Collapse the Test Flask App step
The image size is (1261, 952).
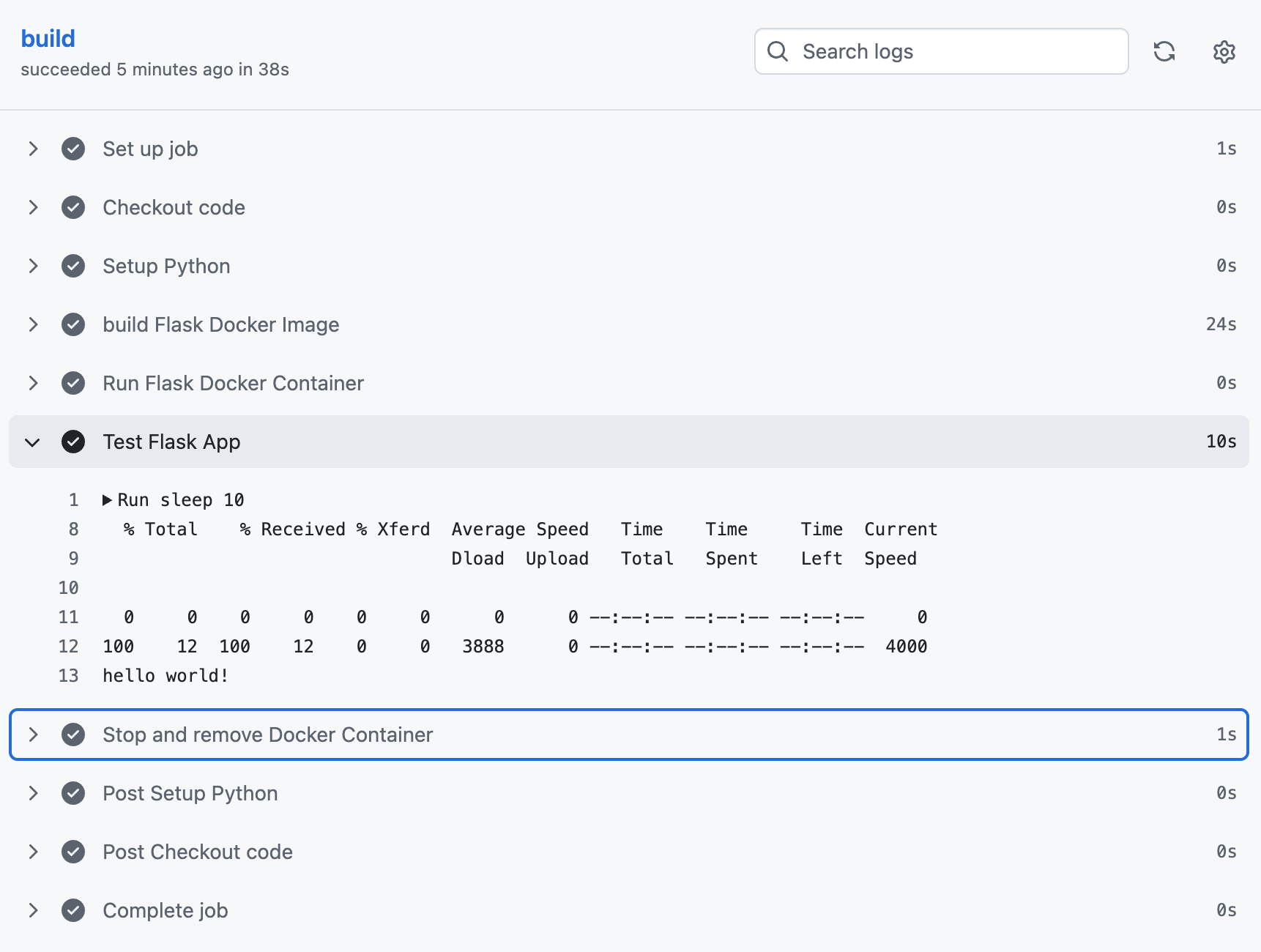(32, 442)
